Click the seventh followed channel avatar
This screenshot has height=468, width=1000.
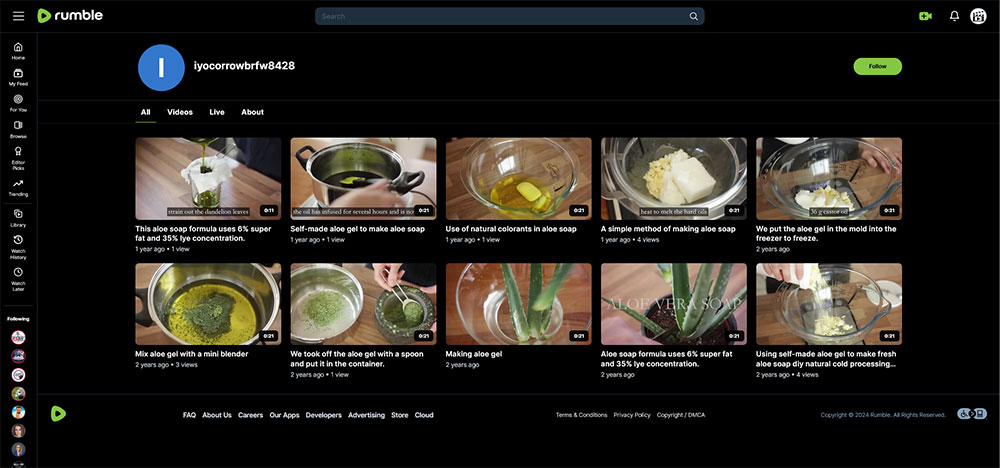pyautogui.click(x=18, y=449)
